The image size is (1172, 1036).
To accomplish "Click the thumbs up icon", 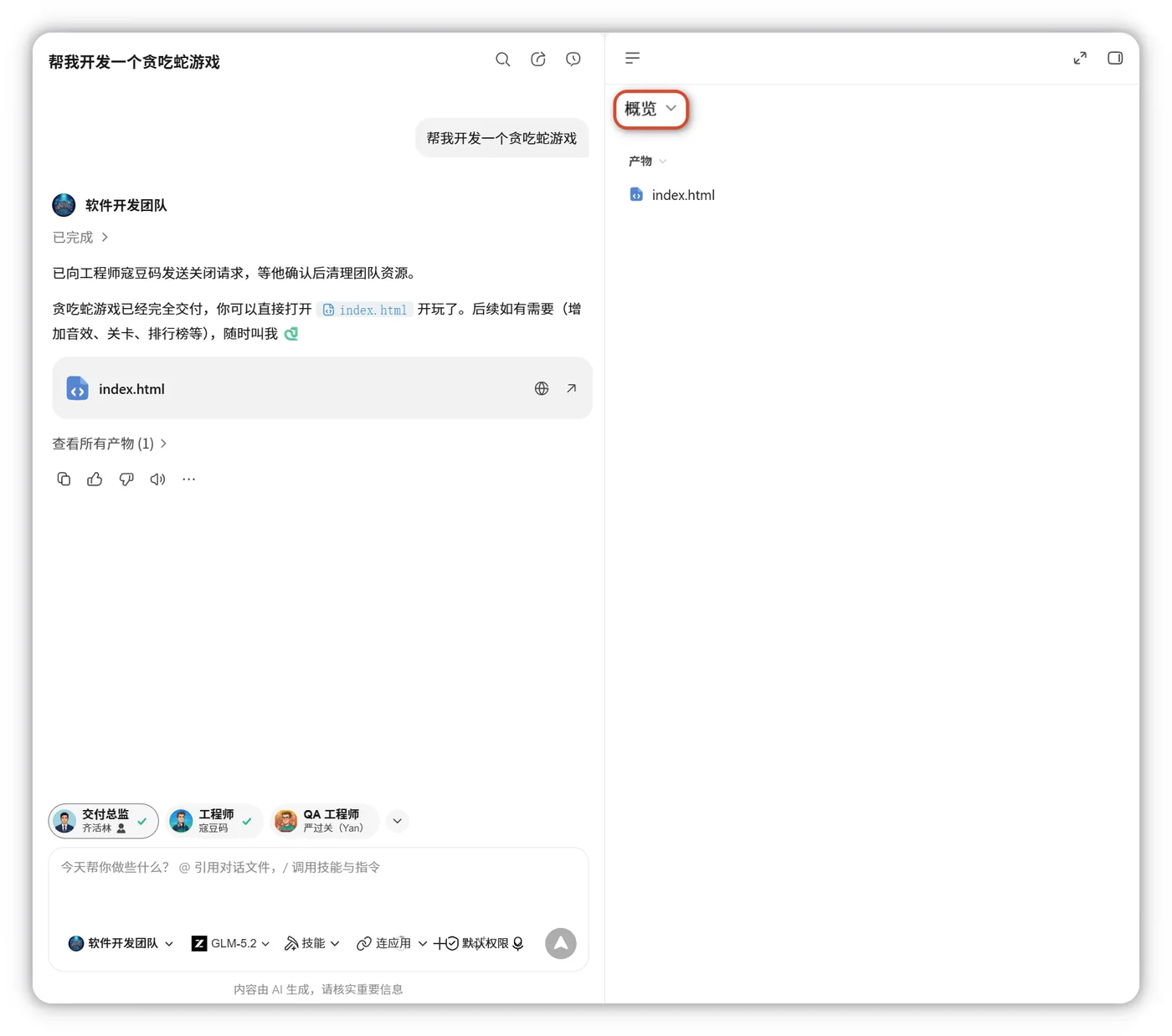I will tap(95, 480).
